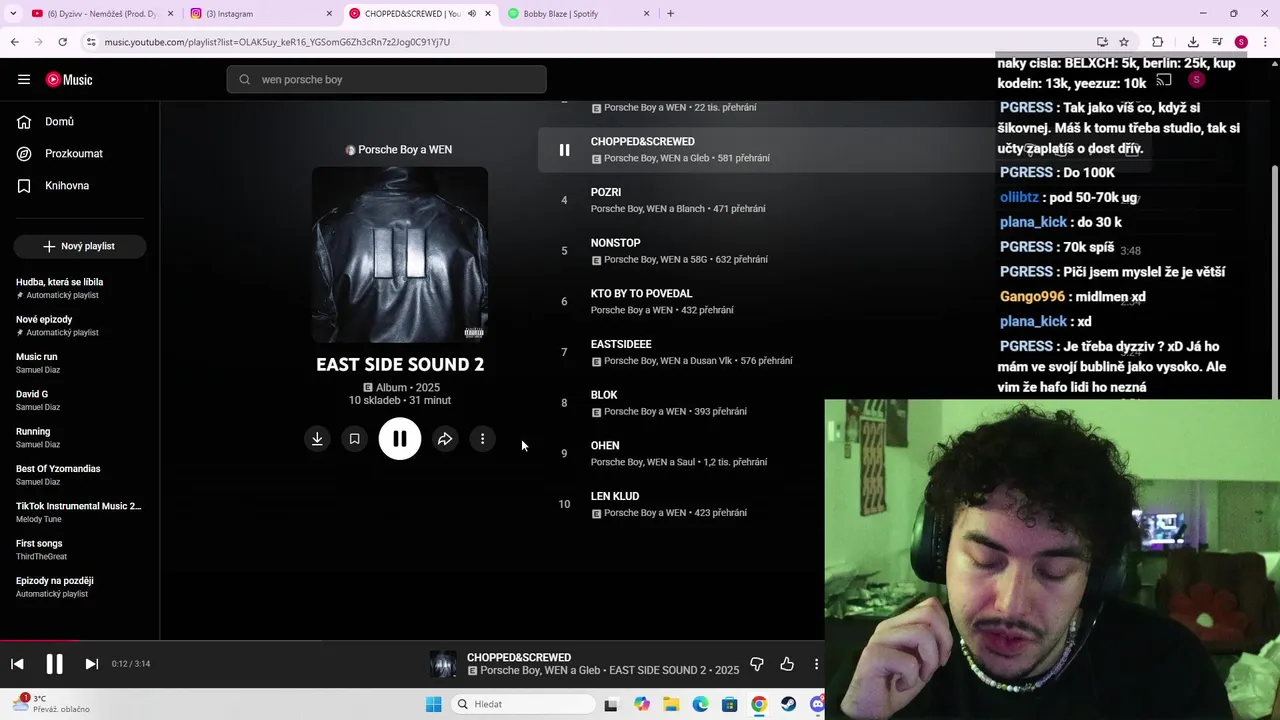Pause the CHOPPED&SCREWED track in the list
Image resolution: width=1280 pixels, height=720 pixels.
[564, 150]
